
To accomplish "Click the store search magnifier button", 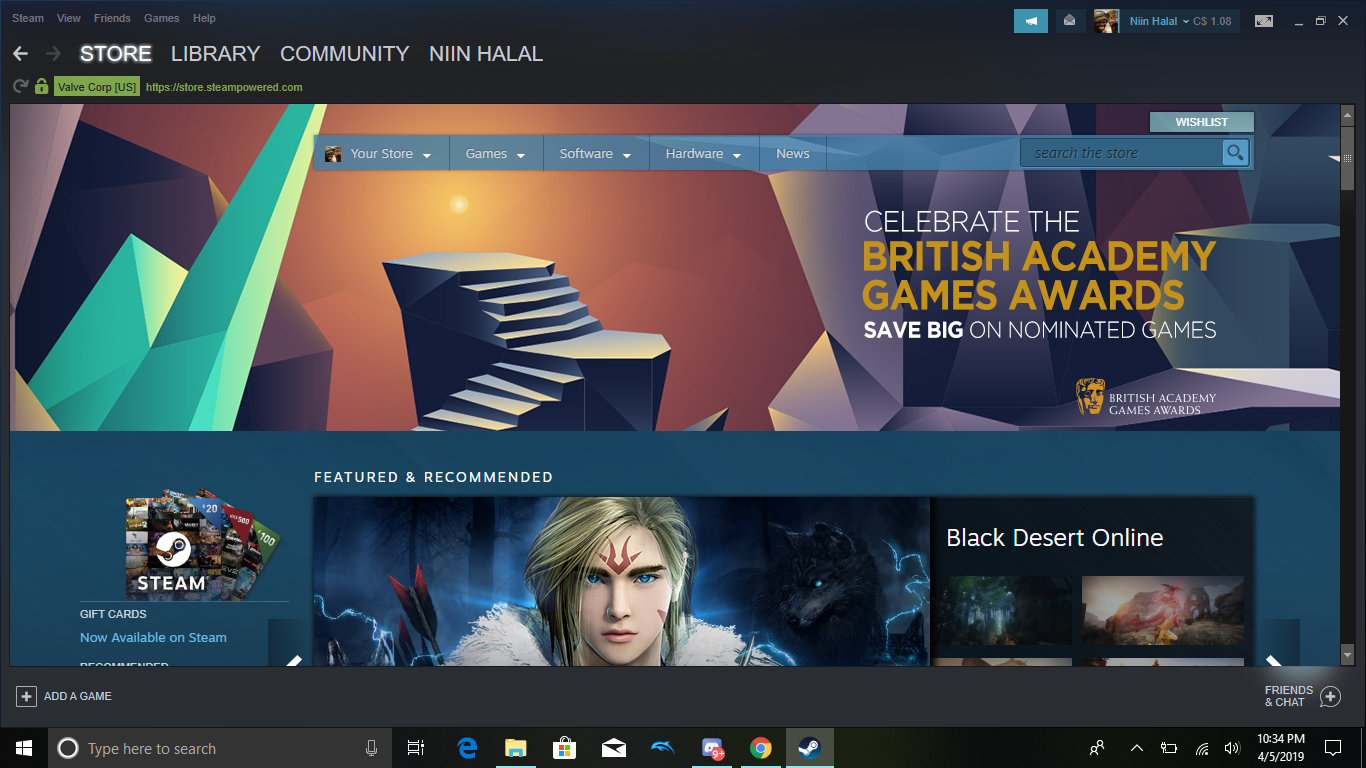I will [1236, 153].
